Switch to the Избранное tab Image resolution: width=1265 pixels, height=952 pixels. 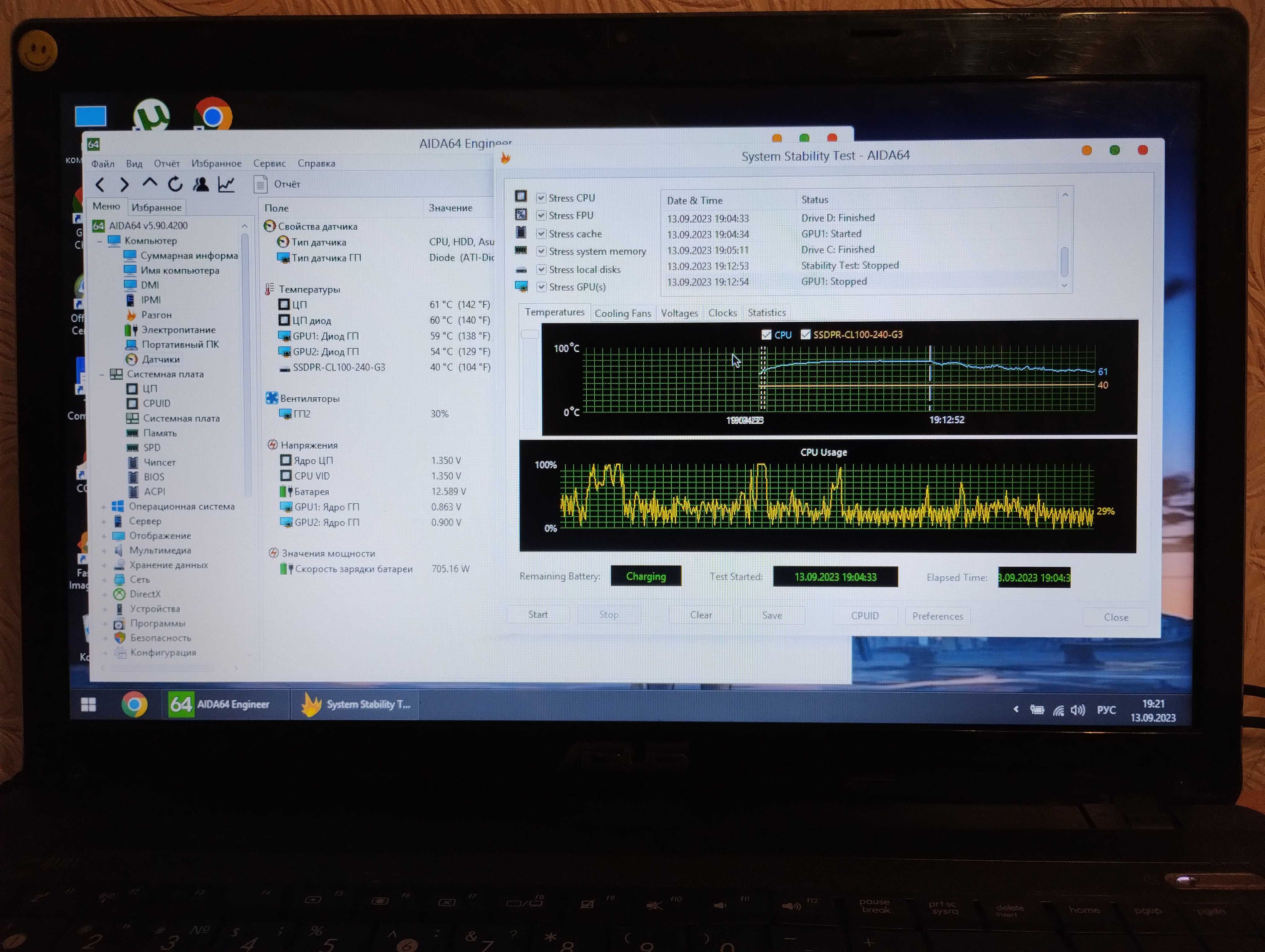156,207
